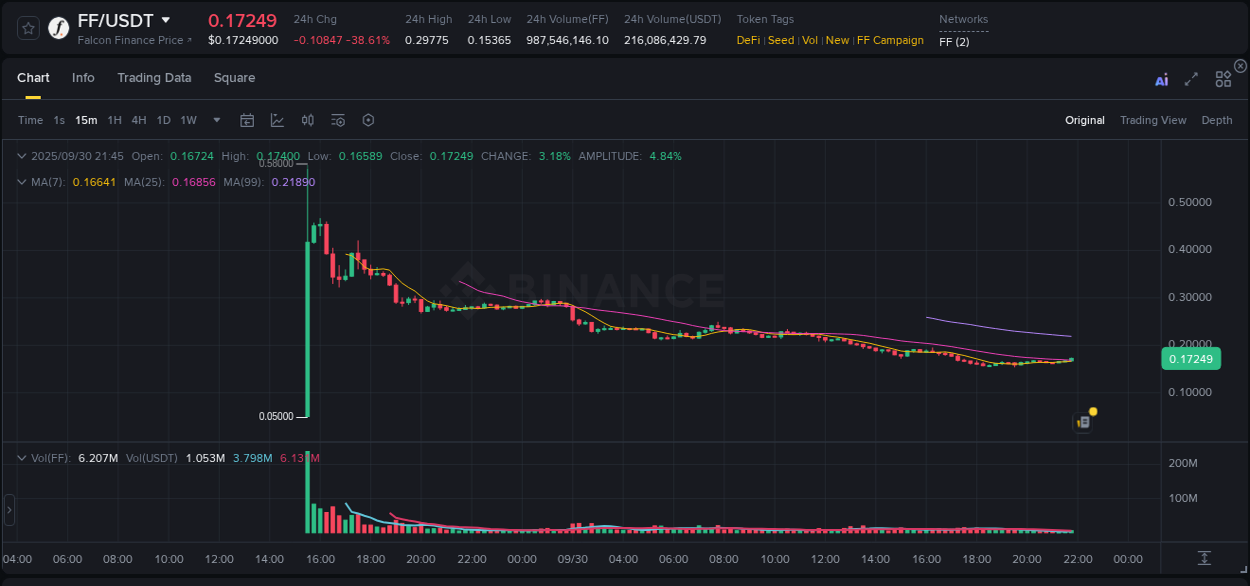Expand the chart to fullscreen

[1191, 79]
